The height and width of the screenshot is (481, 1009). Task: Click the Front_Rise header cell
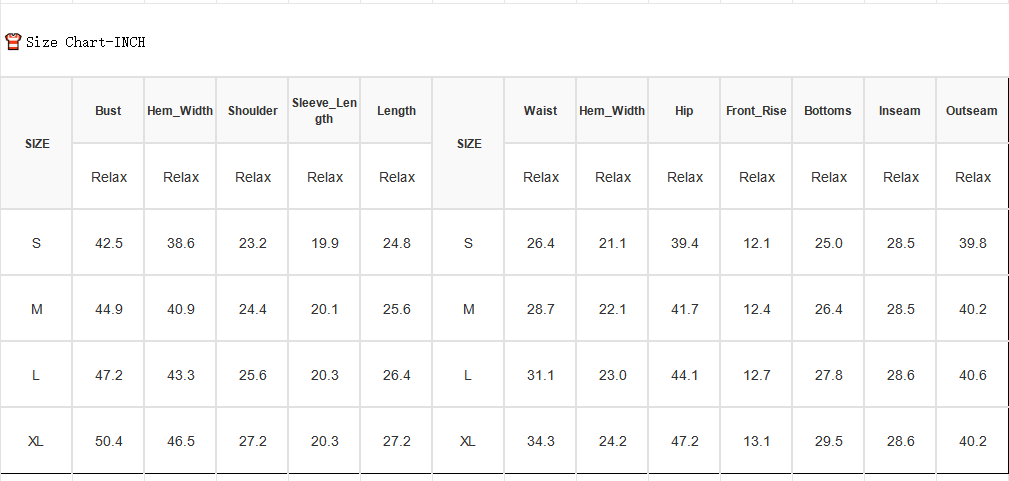coord(756,111)
